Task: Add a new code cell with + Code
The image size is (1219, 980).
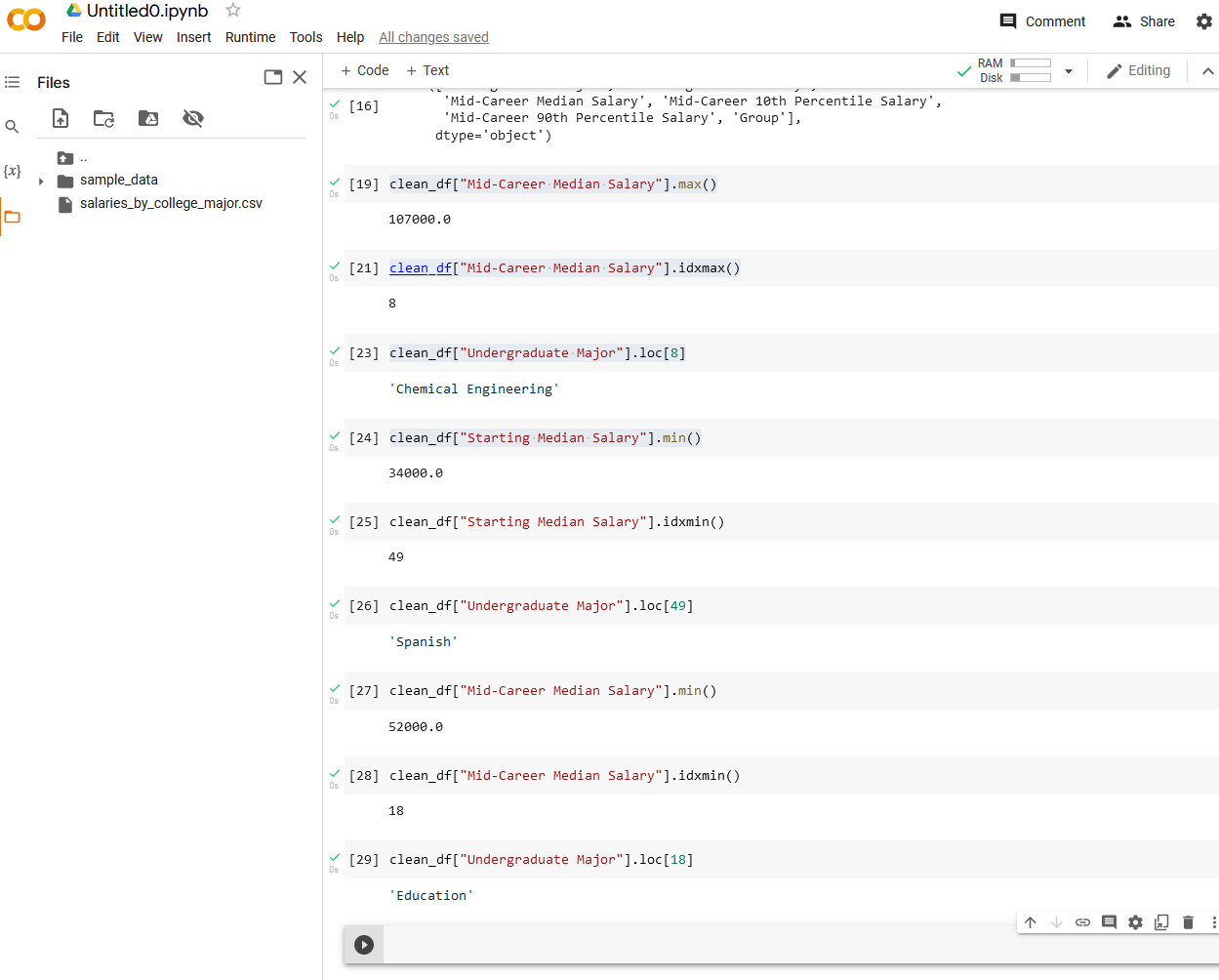Action: [363, 70]
